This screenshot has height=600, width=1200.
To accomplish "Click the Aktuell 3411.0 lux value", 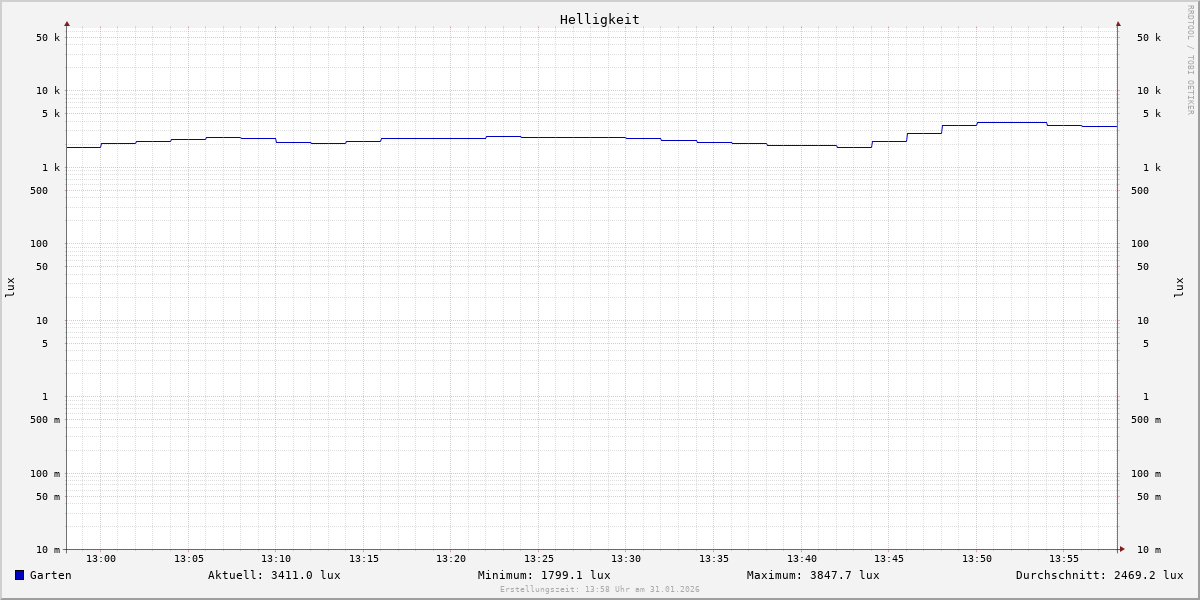I will point(274,575).
